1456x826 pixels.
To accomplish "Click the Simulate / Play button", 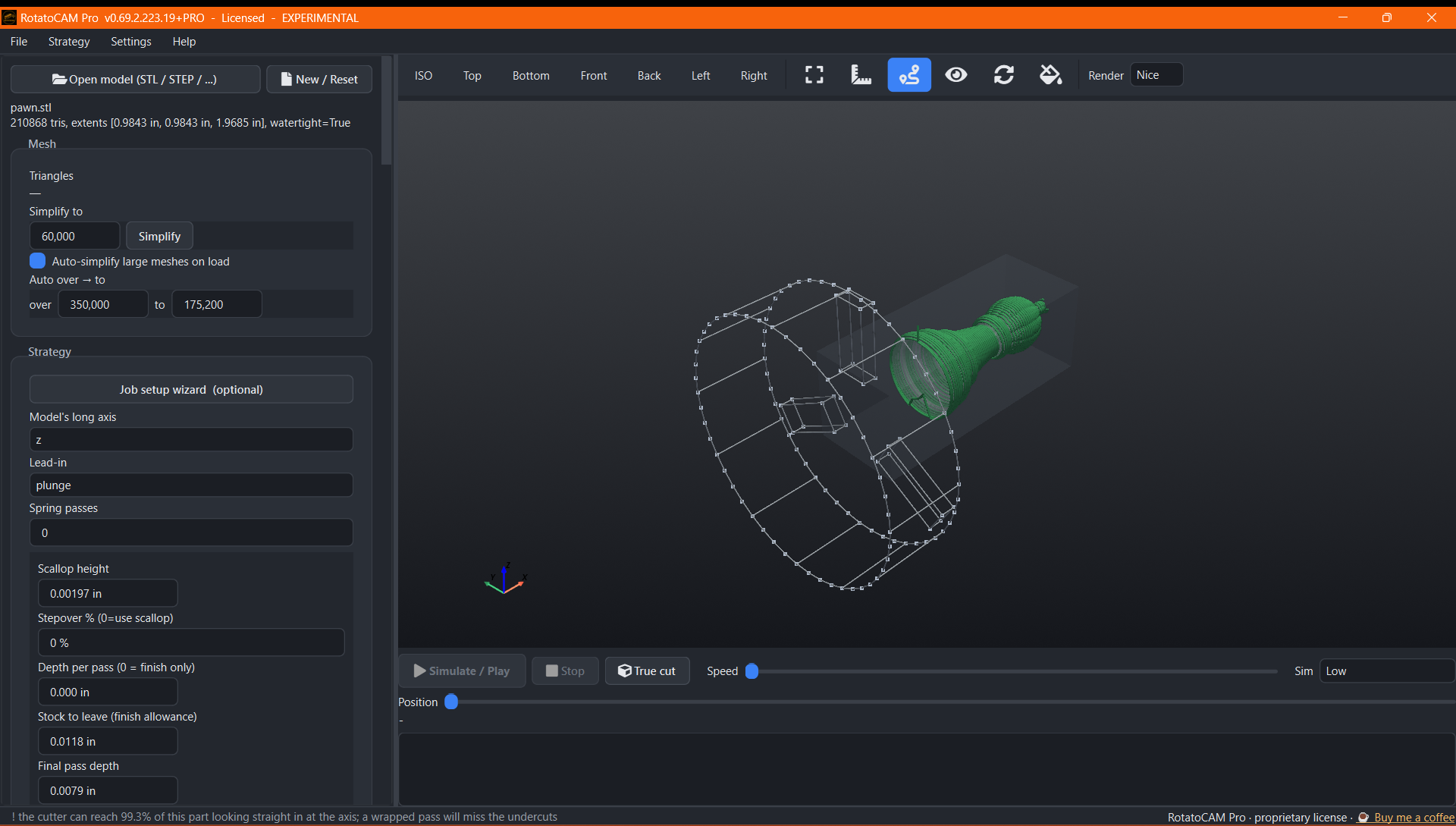I will coord(462,671).
